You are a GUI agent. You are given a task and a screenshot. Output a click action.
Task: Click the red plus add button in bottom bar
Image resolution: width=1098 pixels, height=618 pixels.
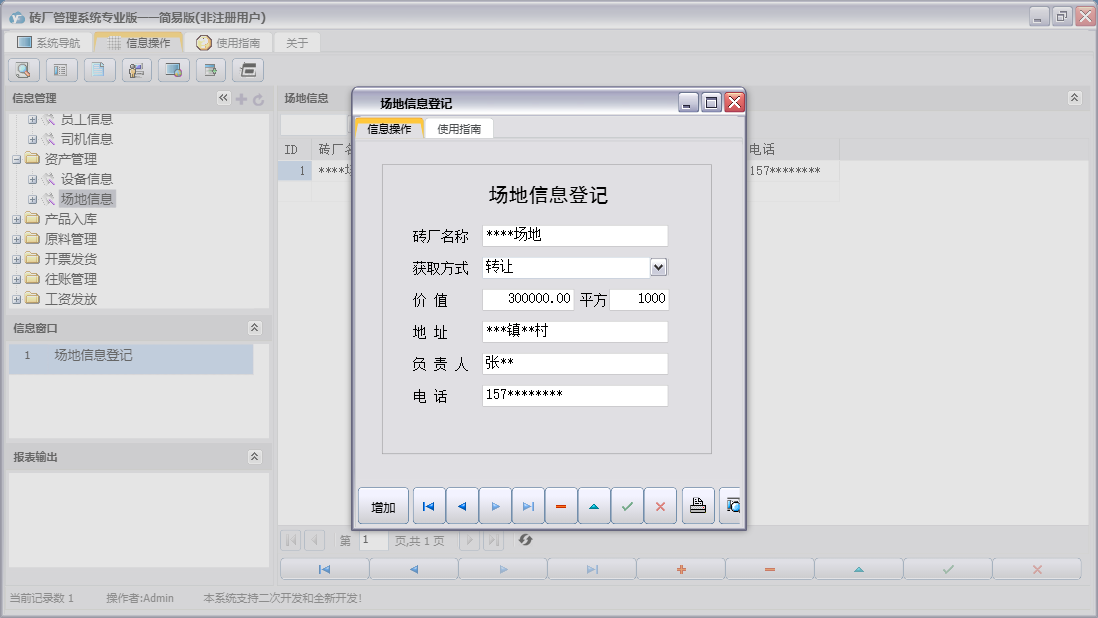(681, 569)
